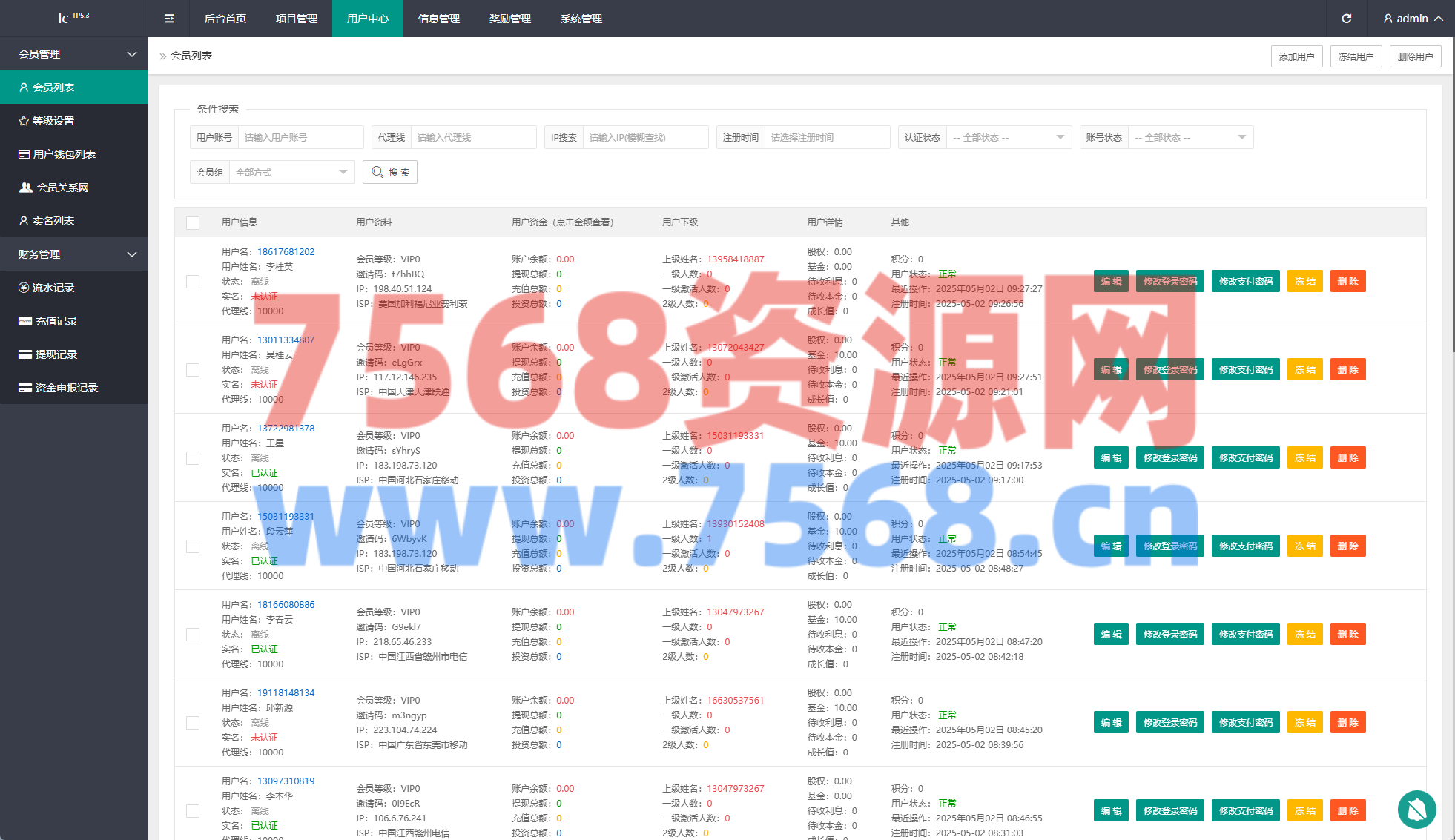Click the 添加用户 button
The height and width of the screenshot is (840, 1455).
1296,56
